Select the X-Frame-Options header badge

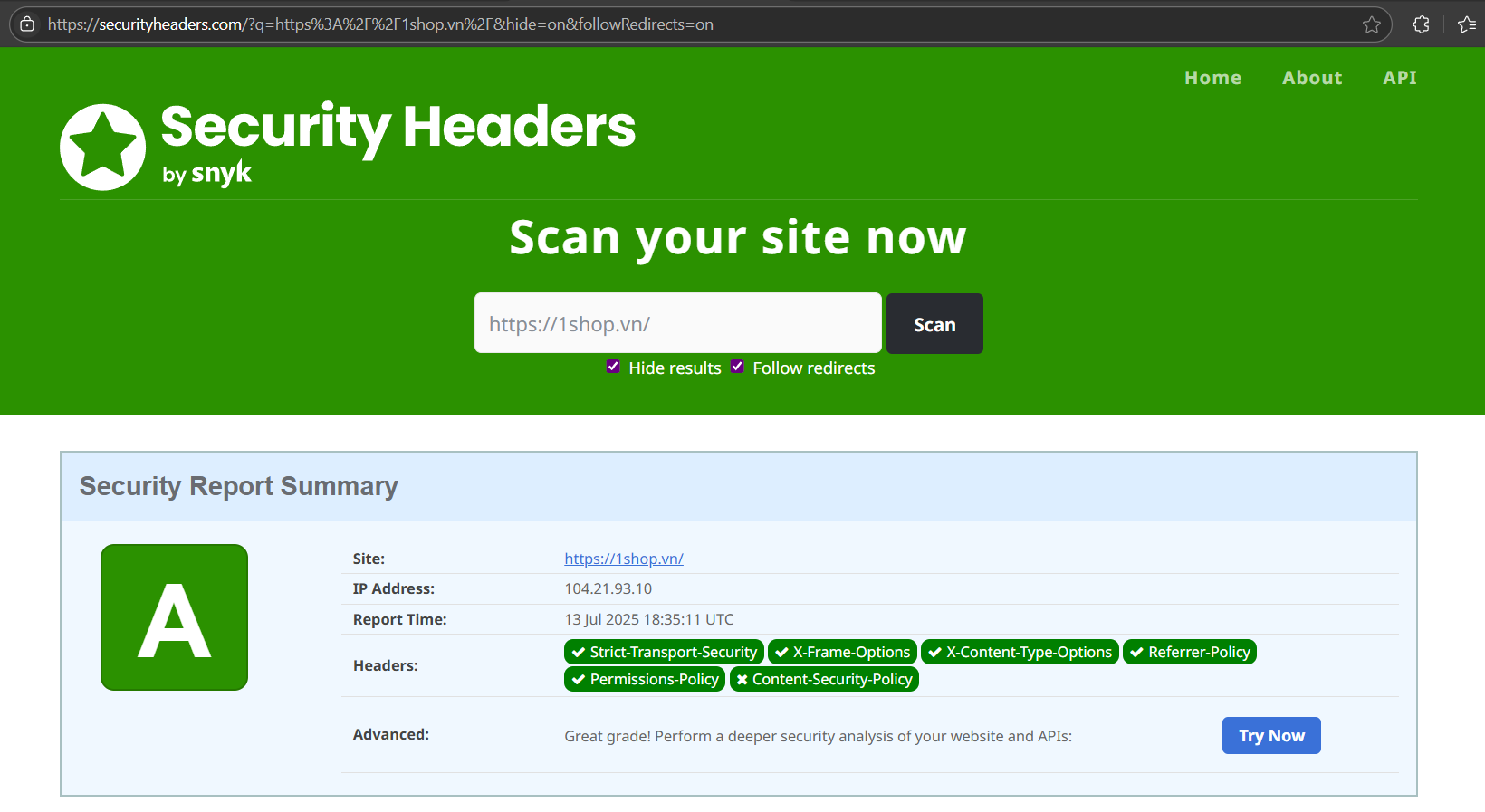[x=842, y=652]
